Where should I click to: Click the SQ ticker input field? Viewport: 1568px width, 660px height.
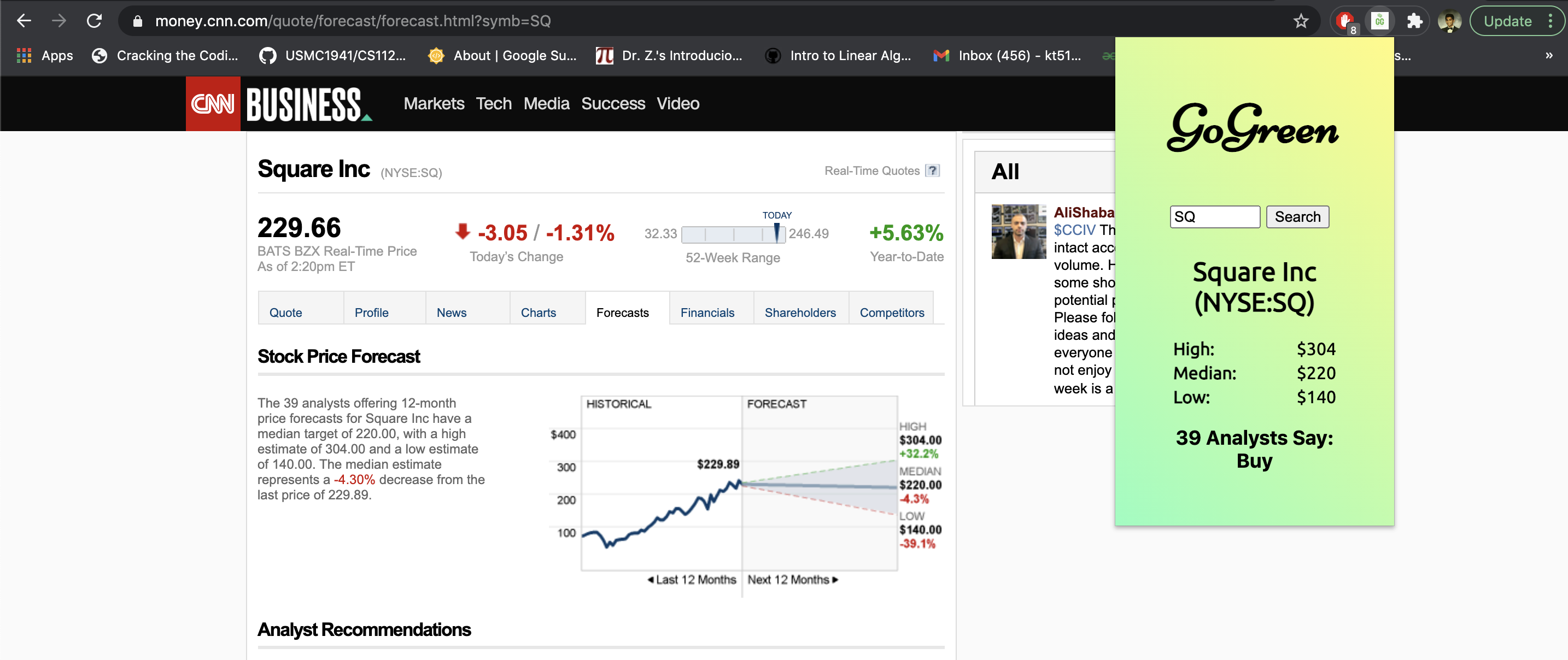[1214, 217]
